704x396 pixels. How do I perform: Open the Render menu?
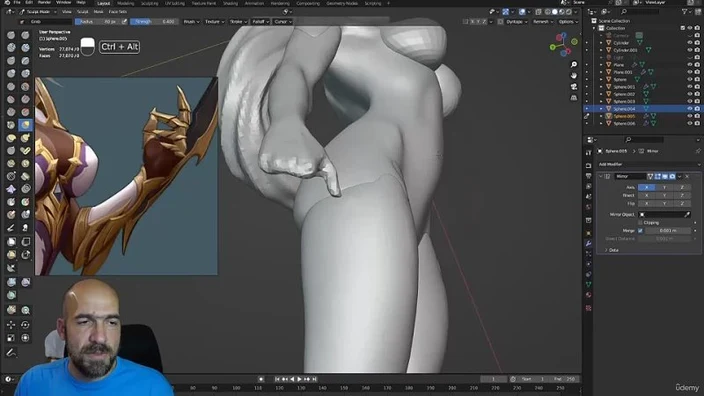[x=44, y=3]
